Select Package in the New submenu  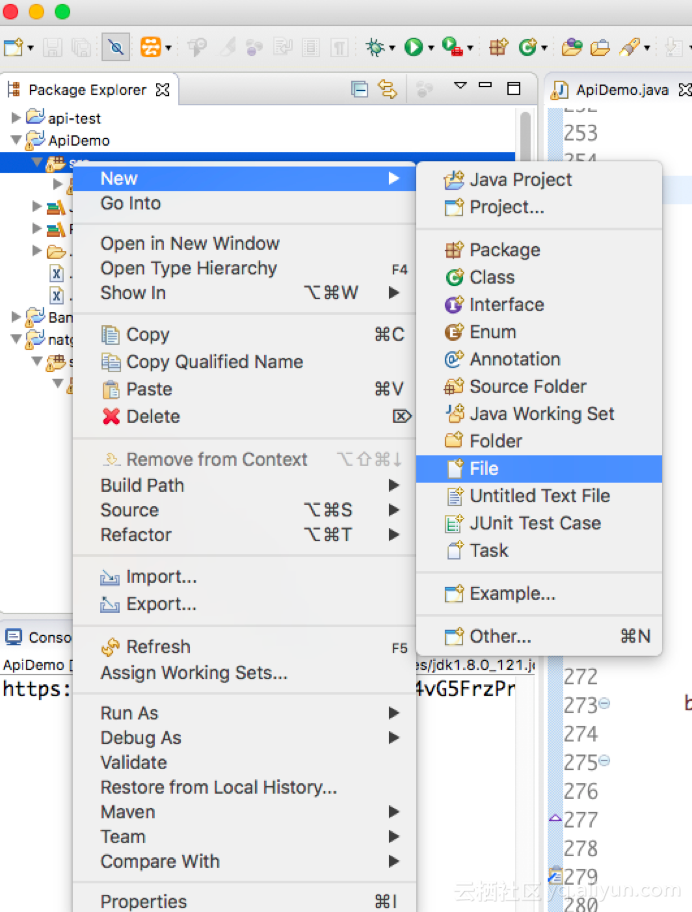click(539, 250)
